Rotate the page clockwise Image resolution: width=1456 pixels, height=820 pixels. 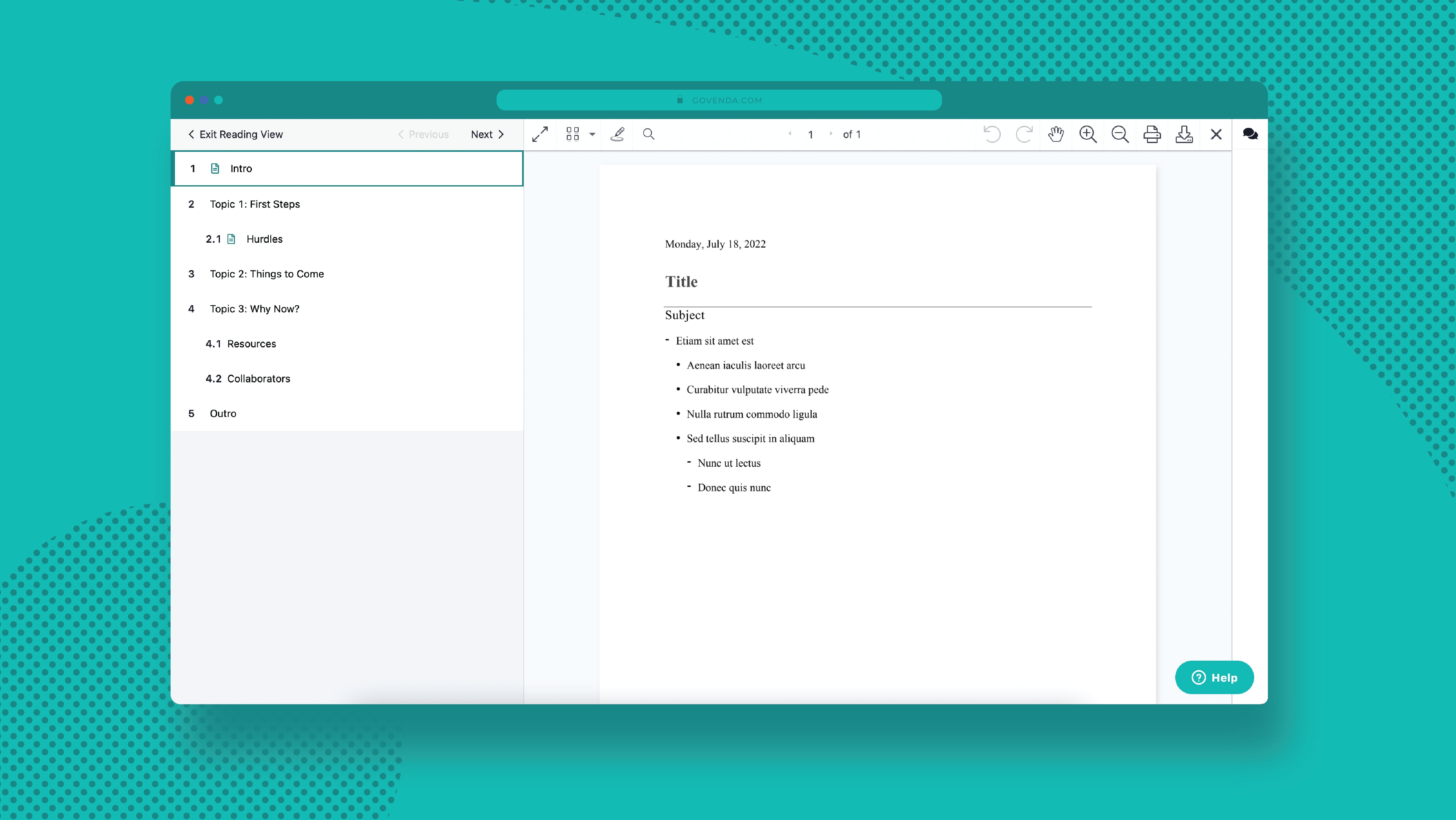click(1024, 134)
